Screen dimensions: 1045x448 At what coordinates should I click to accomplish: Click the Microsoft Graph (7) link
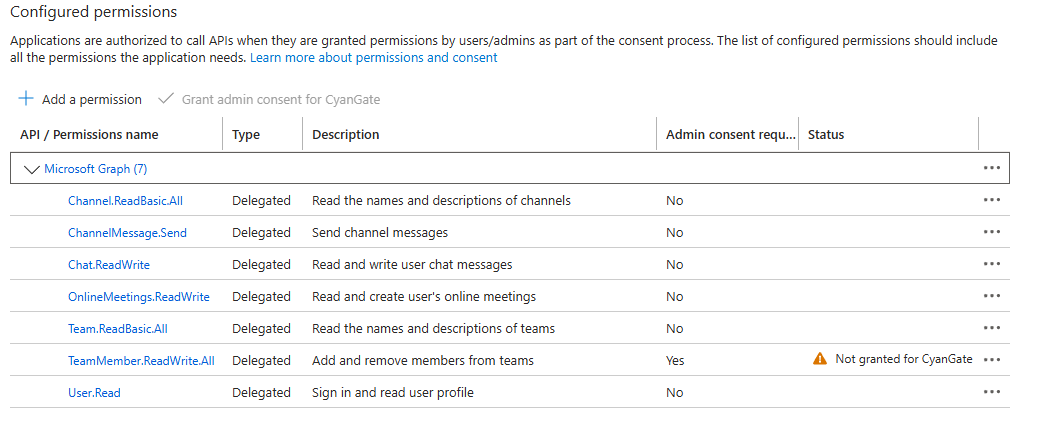point(95,169)
